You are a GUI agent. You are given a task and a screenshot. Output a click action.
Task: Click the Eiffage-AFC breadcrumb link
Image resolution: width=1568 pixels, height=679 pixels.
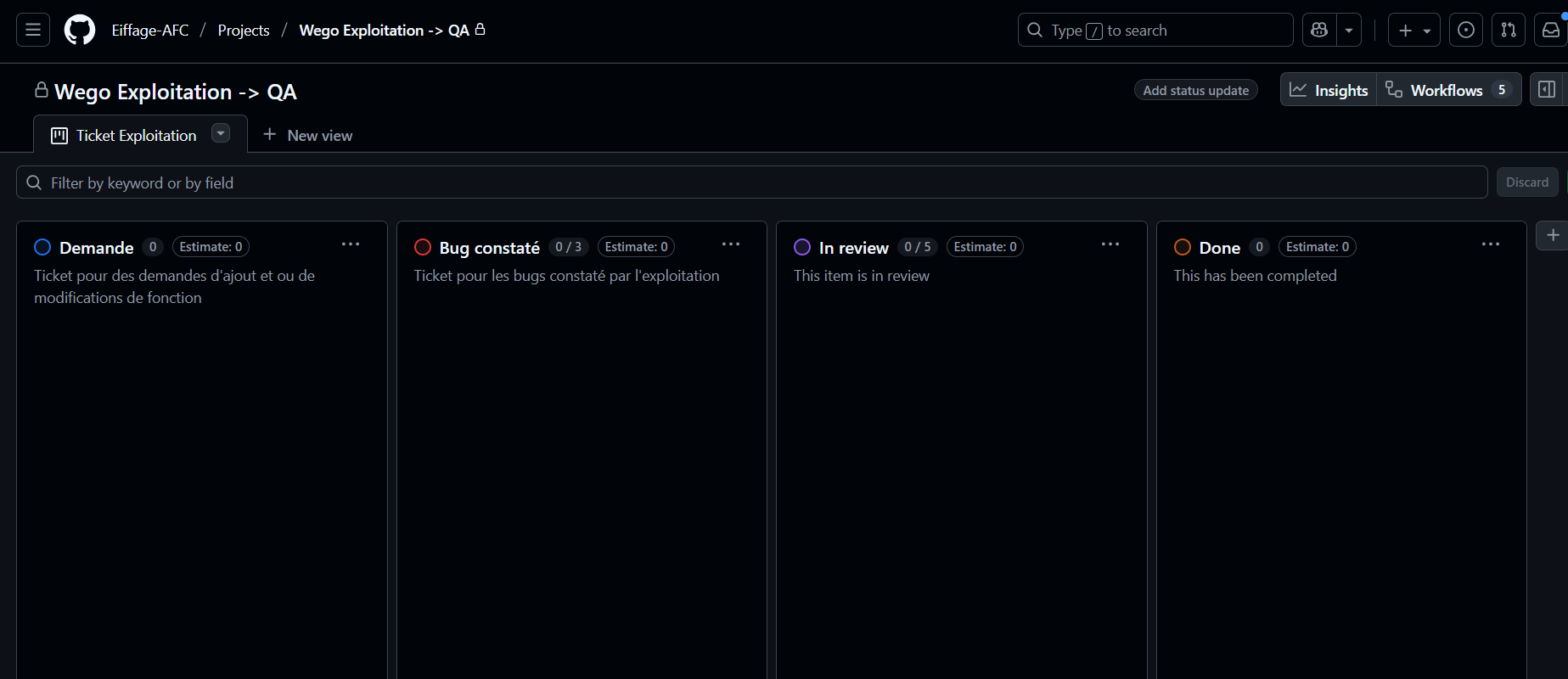150,31
